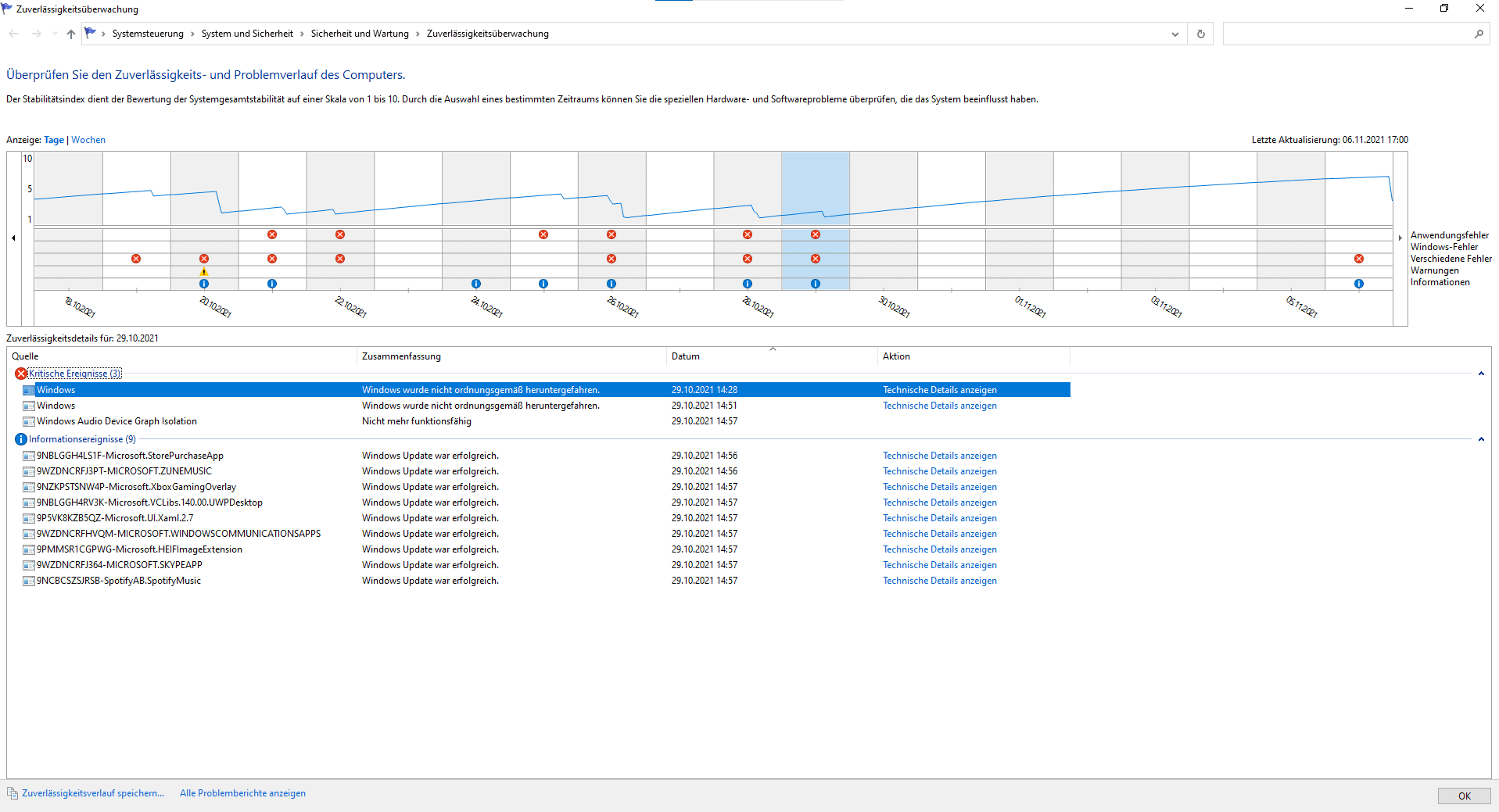Select Verschiedene Fehler icon on 19.10.2021
Viewport: 1499px width, 812px height.
136,259
